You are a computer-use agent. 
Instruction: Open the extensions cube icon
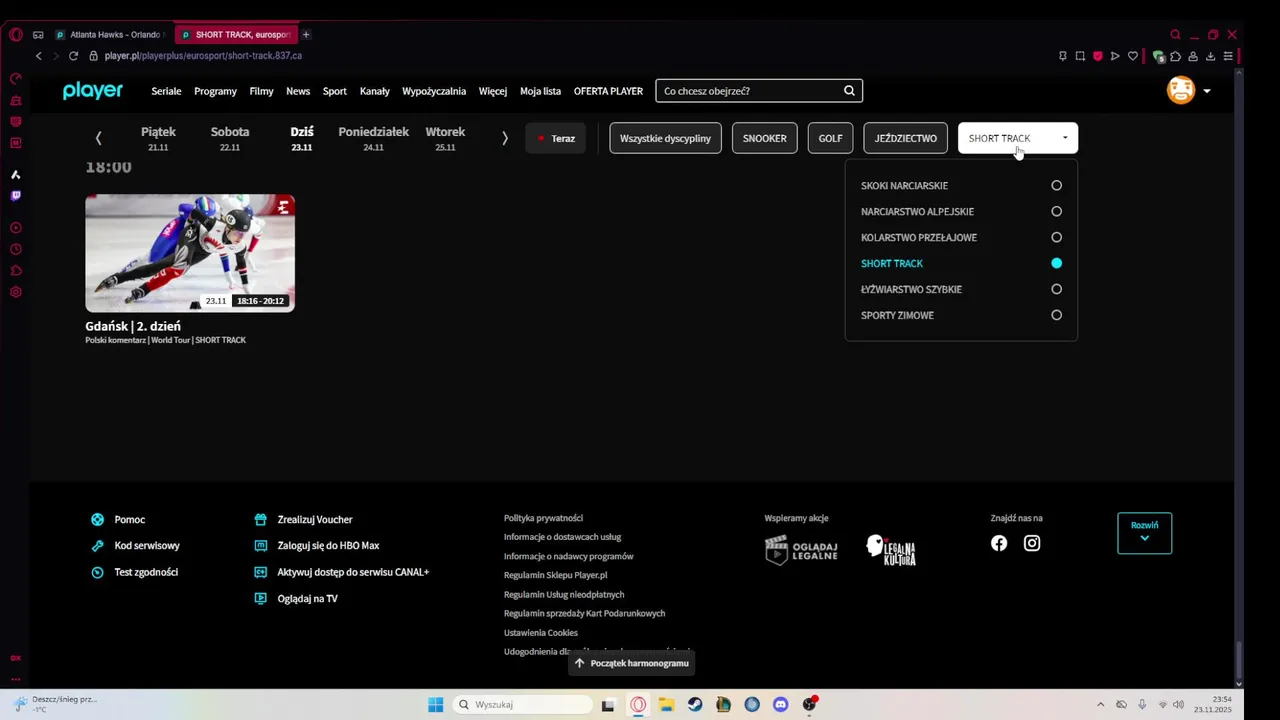1176,56
